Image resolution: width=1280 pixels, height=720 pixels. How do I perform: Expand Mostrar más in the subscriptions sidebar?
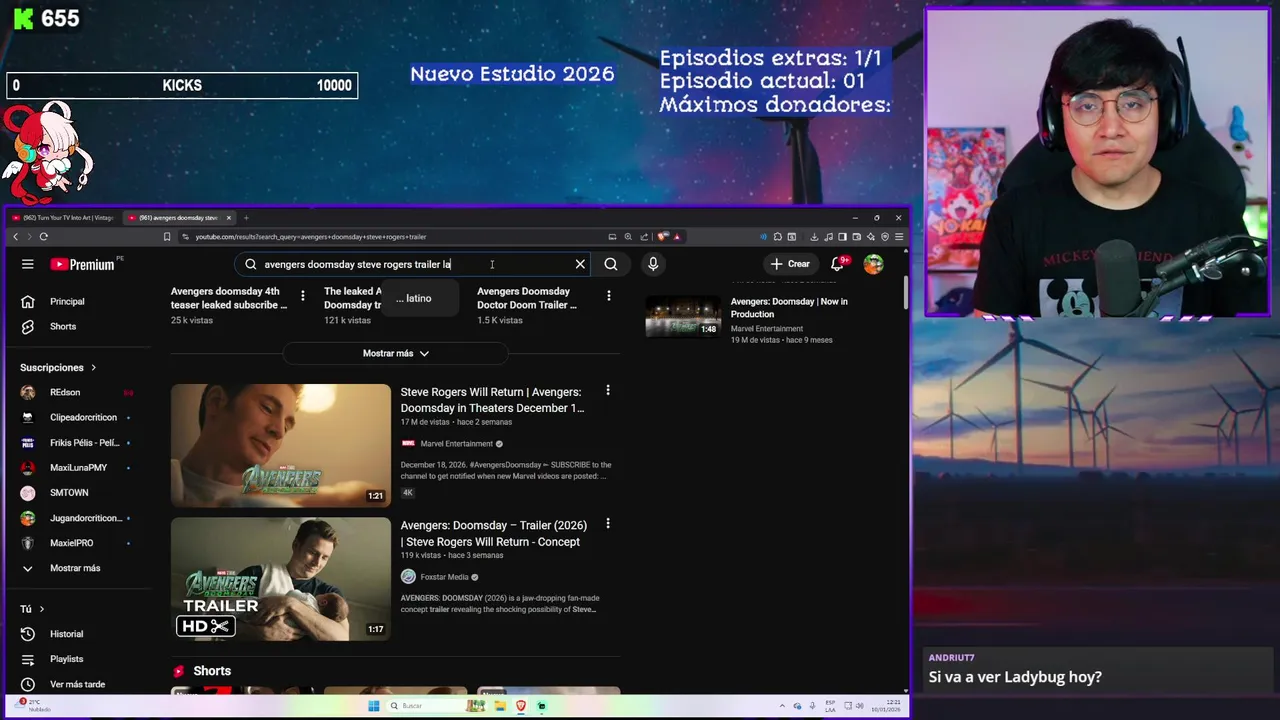coord(75,568)
